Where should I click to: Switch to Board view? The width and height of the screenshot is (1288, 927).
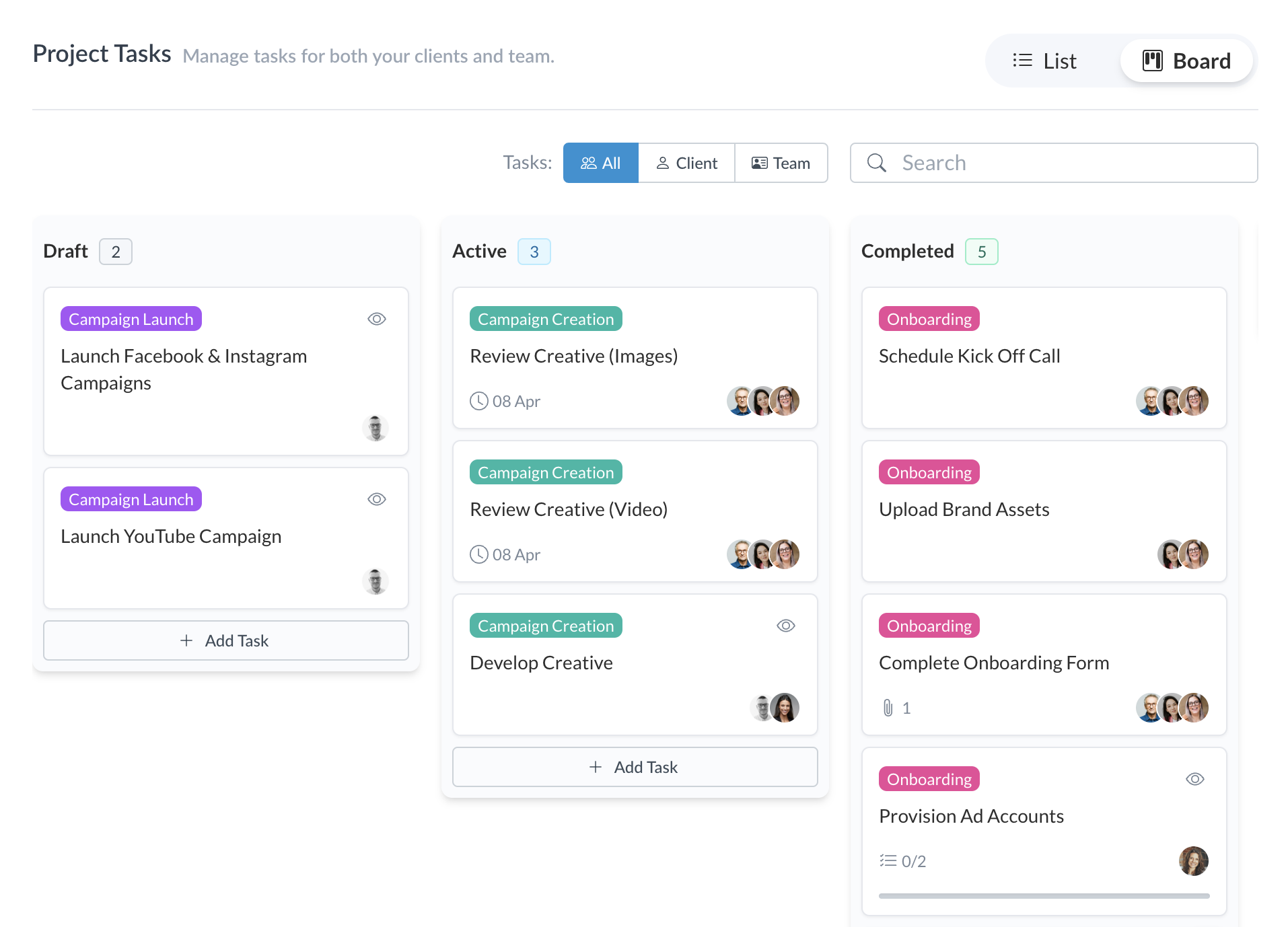click(1186, 61)
